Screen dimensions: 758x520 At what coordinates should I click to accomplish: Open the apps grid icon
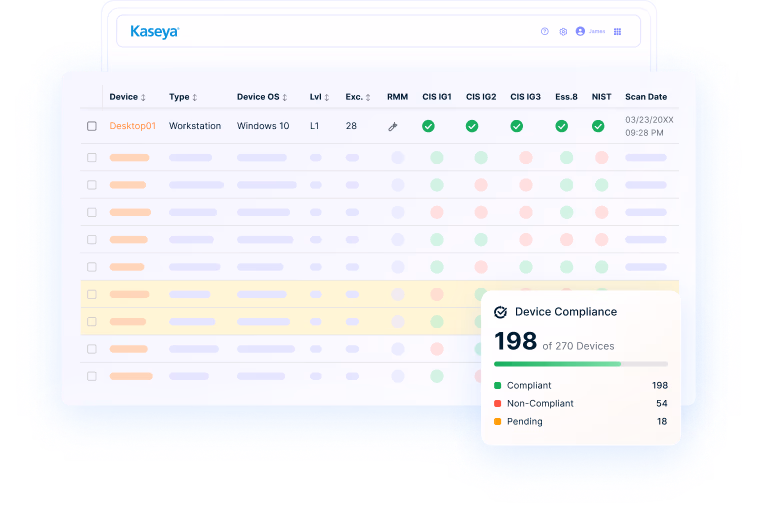pyautogui.click(x=617, y=31)
